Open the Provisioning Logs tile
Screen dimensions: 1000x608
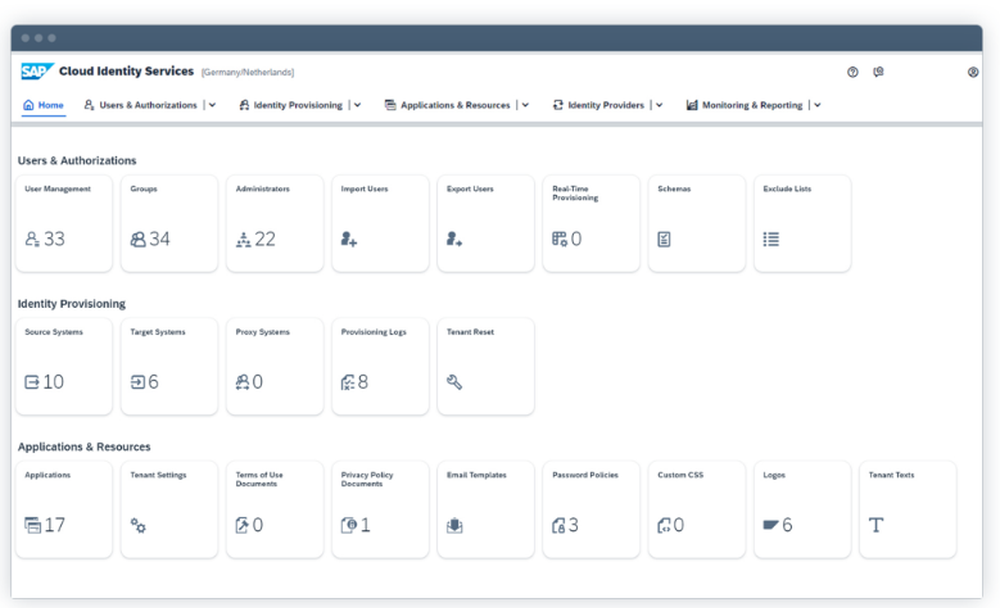coord(348,381)
